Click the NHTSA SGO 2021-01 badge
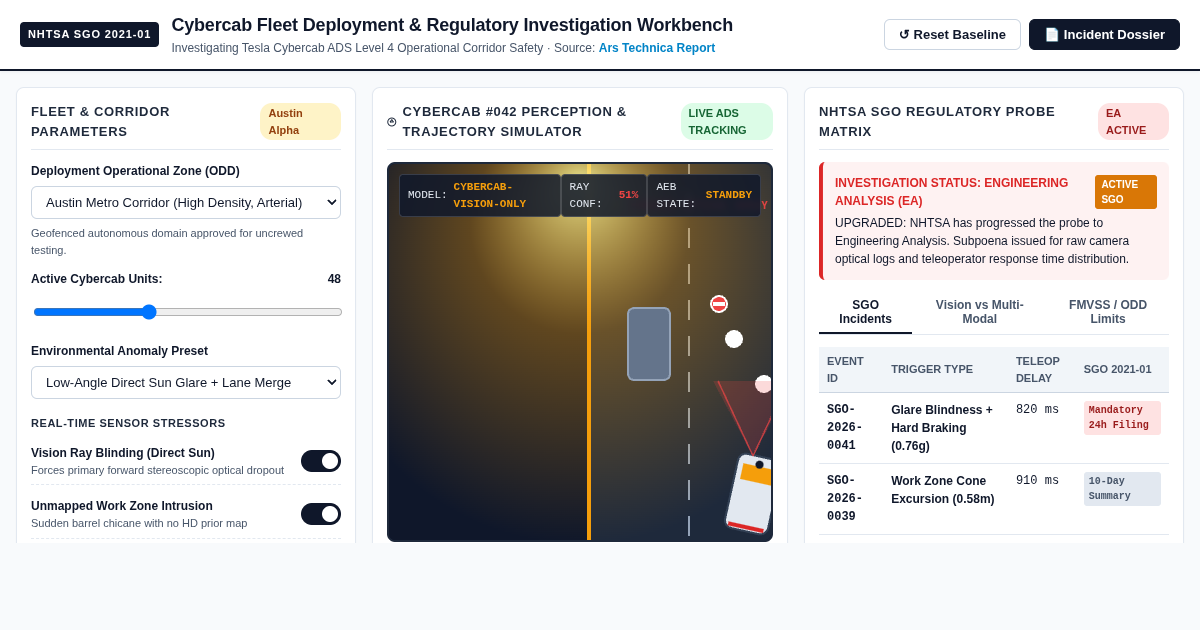Screen dimensions: 1200x630 89,34
